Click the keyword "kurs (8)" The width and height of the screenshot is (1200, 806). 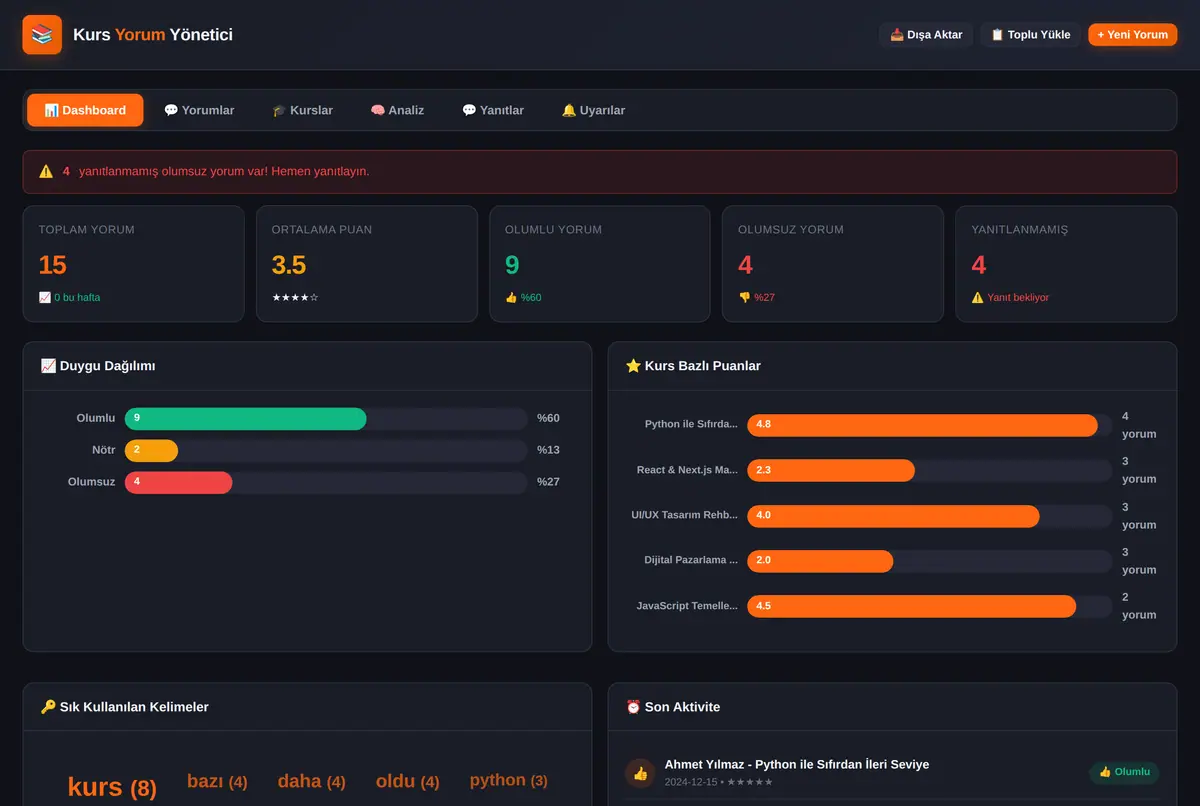[x=112, y=787]
